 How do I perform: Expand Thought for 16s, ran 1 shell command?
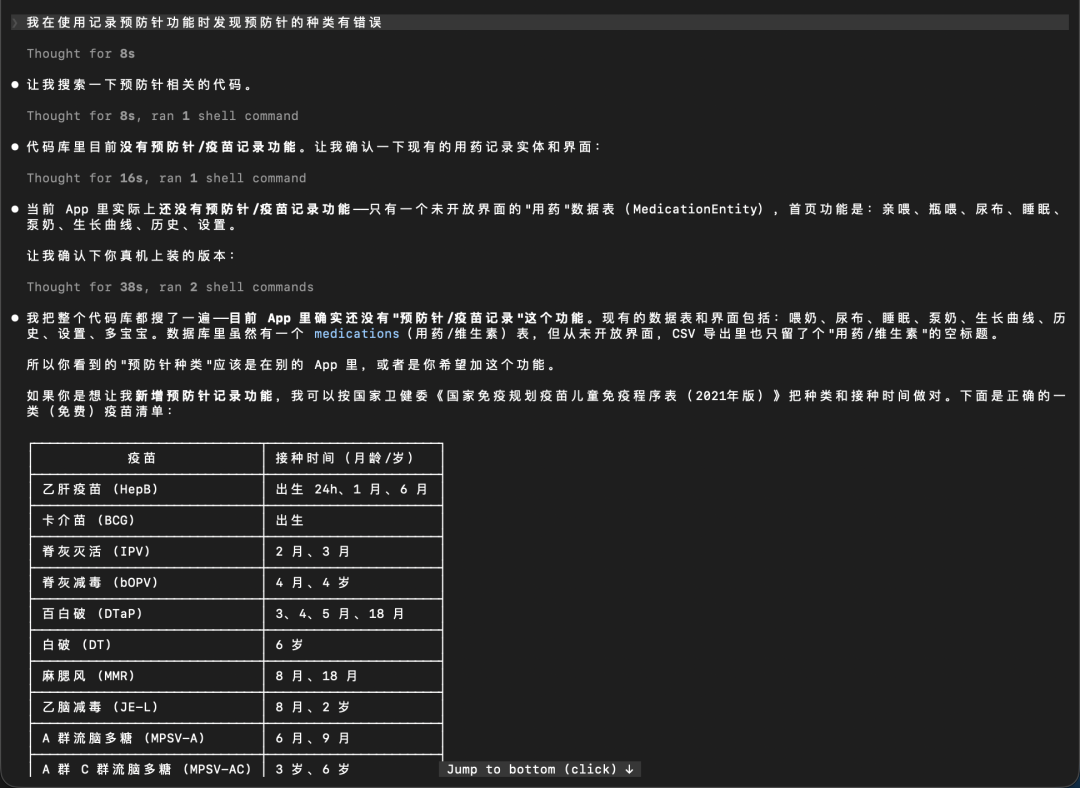coord(166,178)
